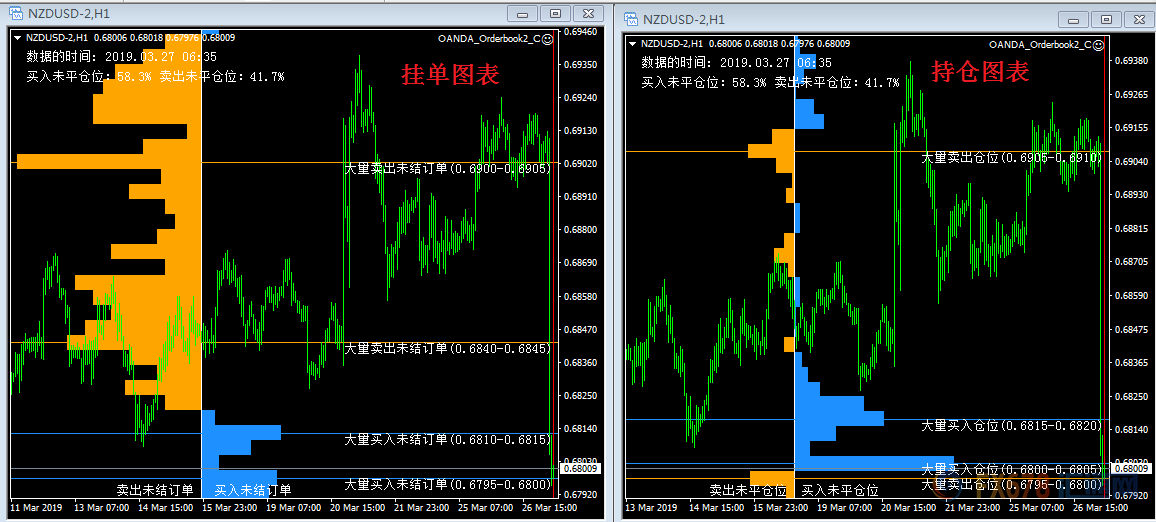
Task: Open the symbol dropdown triangle in the right chart
Action: pyautogui.click(x=632, y=44)
